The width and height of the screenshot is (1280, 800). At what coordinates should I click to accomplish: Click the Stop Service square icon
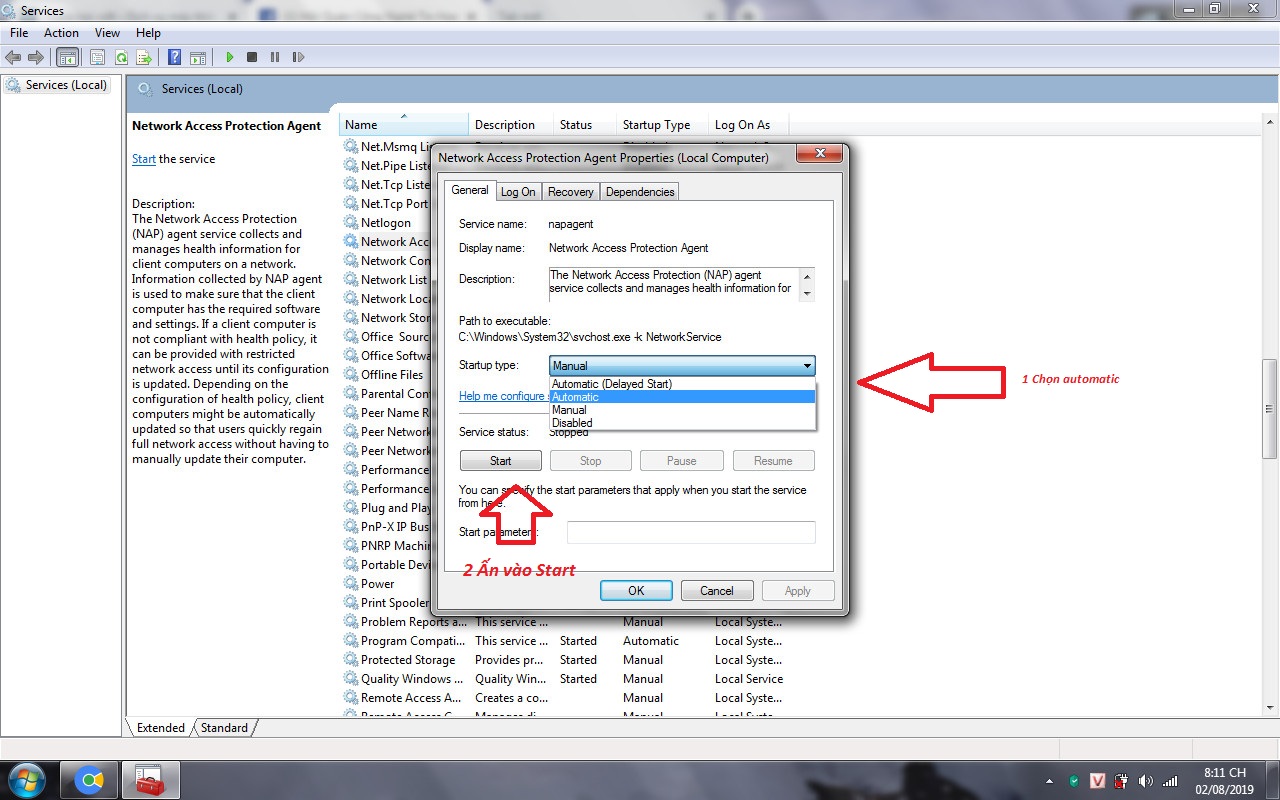252,57
